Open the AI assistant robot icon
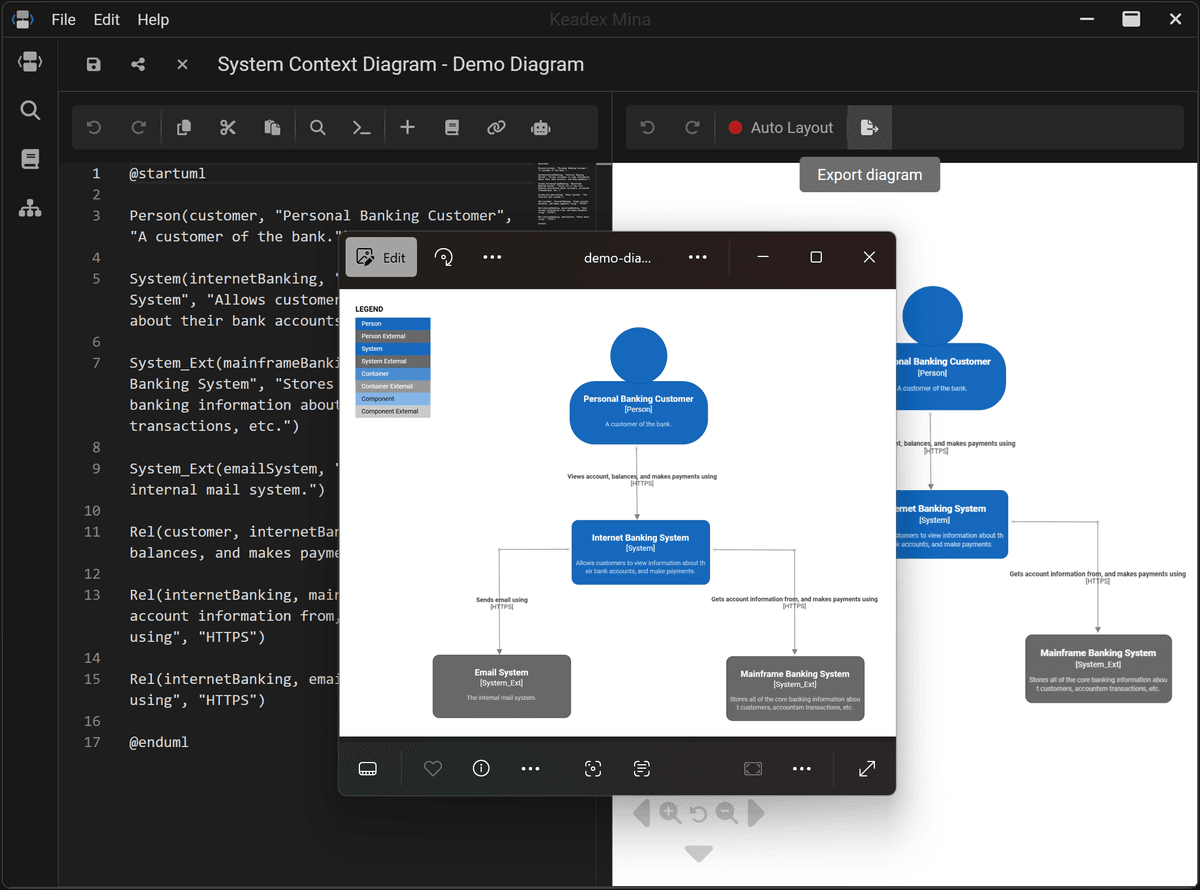This screenshot has height=890, width=1200. click(540, 127)
